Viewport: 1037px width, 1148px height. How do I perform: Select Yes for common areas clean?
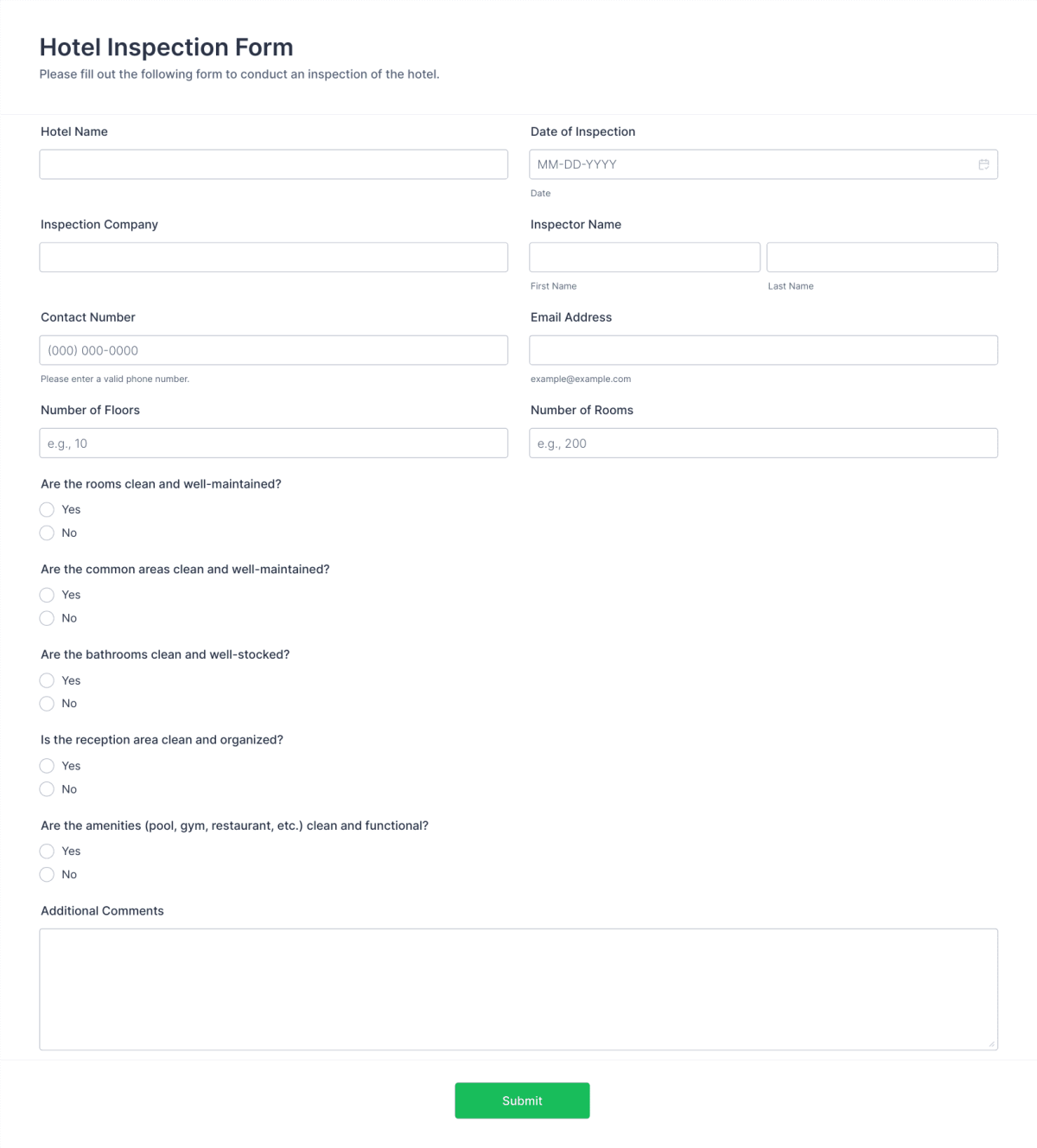47,595
